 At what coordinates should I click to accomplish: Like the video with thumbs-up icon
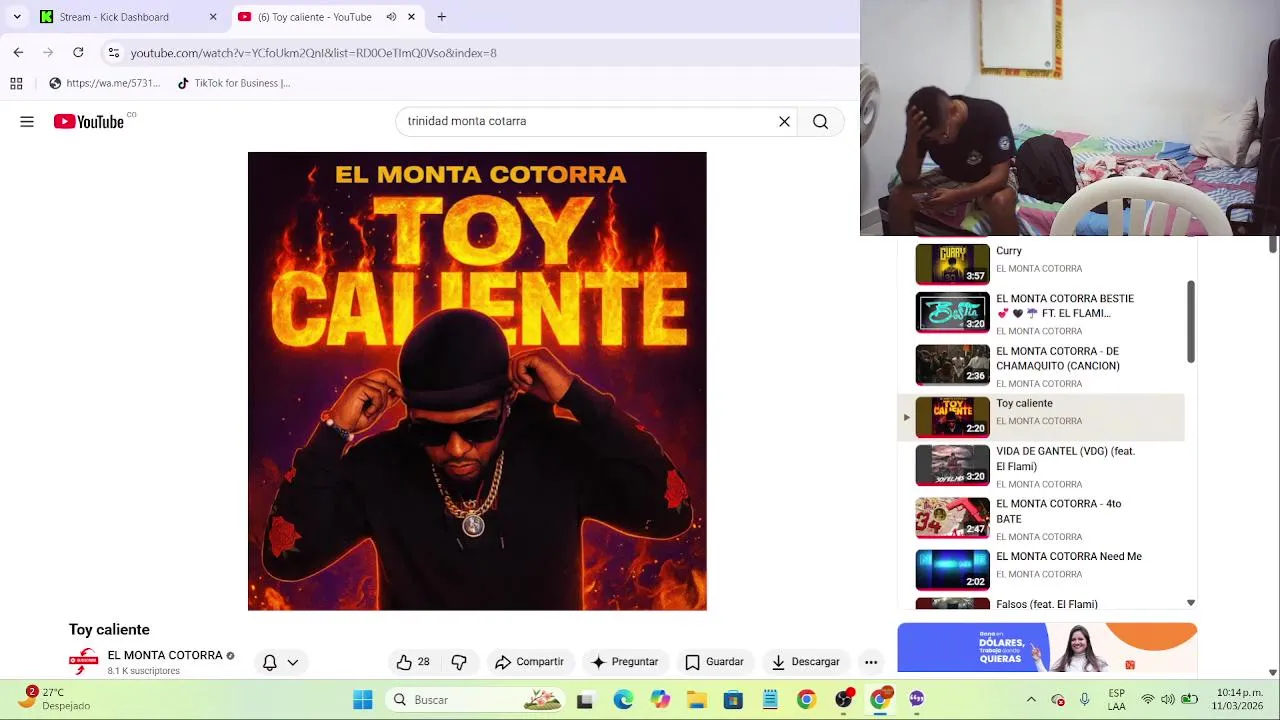tap(404, 662)
